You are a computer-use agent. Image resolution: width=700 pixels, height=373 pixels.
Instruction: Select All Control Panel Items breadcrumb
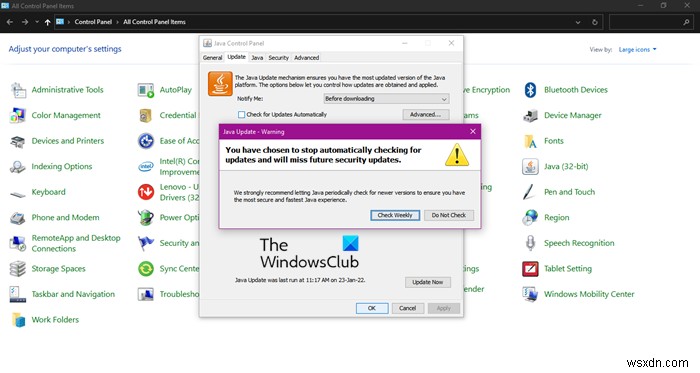(154, 22)
